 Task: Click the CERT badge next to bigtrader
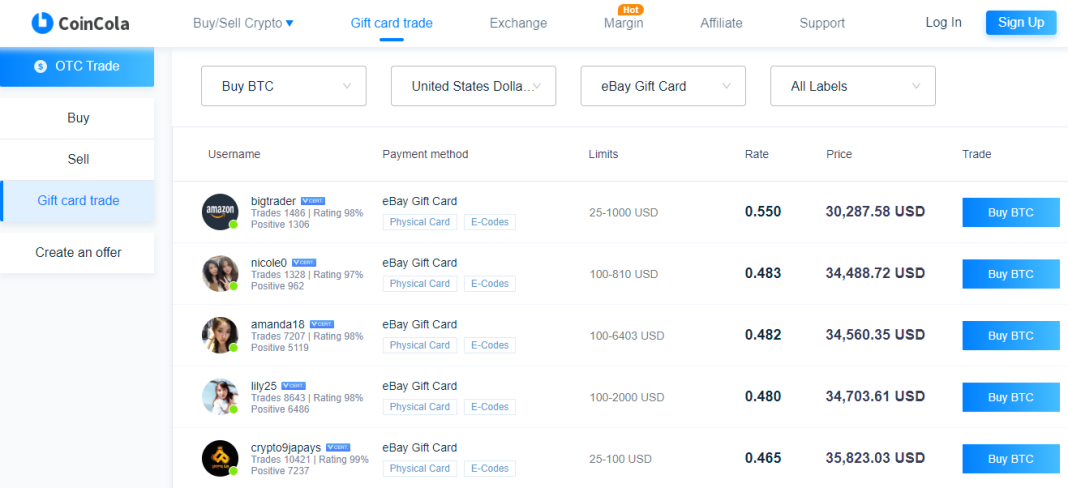313,201
